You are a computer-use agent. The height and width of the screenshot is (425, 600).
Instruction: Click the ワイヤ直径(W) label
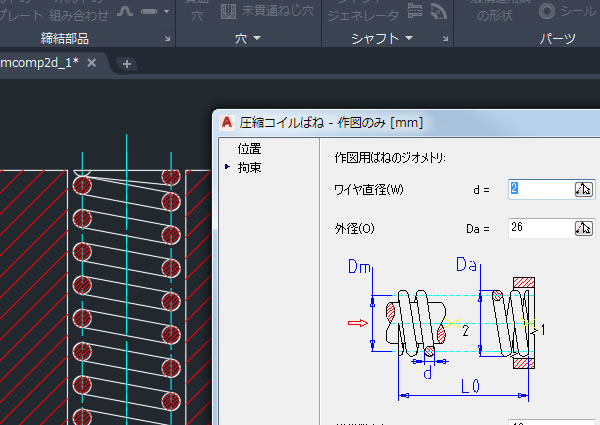(369, 190)
